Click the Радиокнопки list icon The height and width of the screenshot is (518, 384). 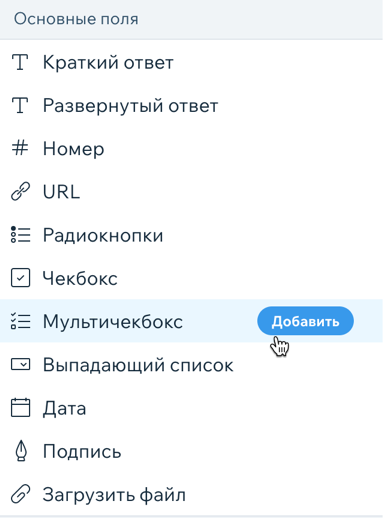20,234
